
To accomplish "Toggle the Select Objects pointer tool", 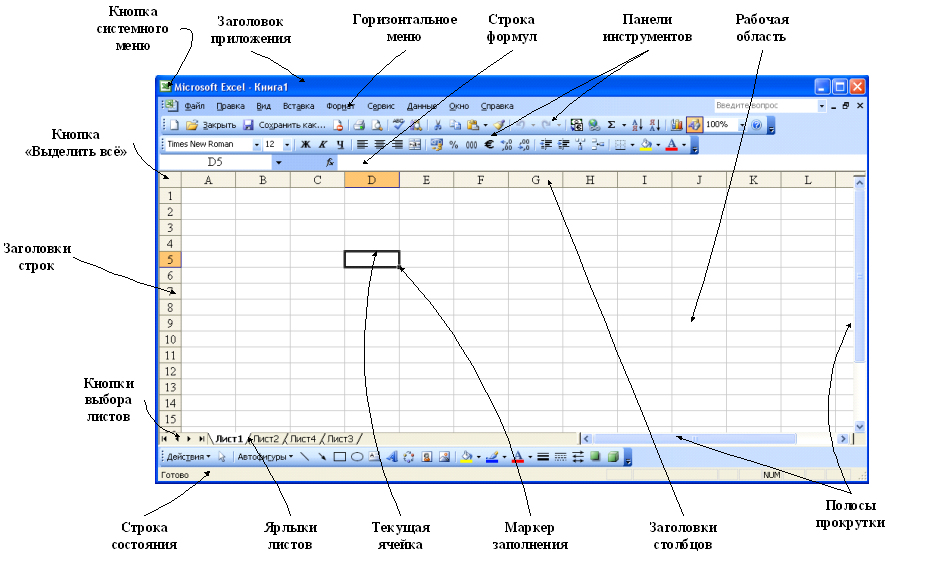I will pos(221,457).
